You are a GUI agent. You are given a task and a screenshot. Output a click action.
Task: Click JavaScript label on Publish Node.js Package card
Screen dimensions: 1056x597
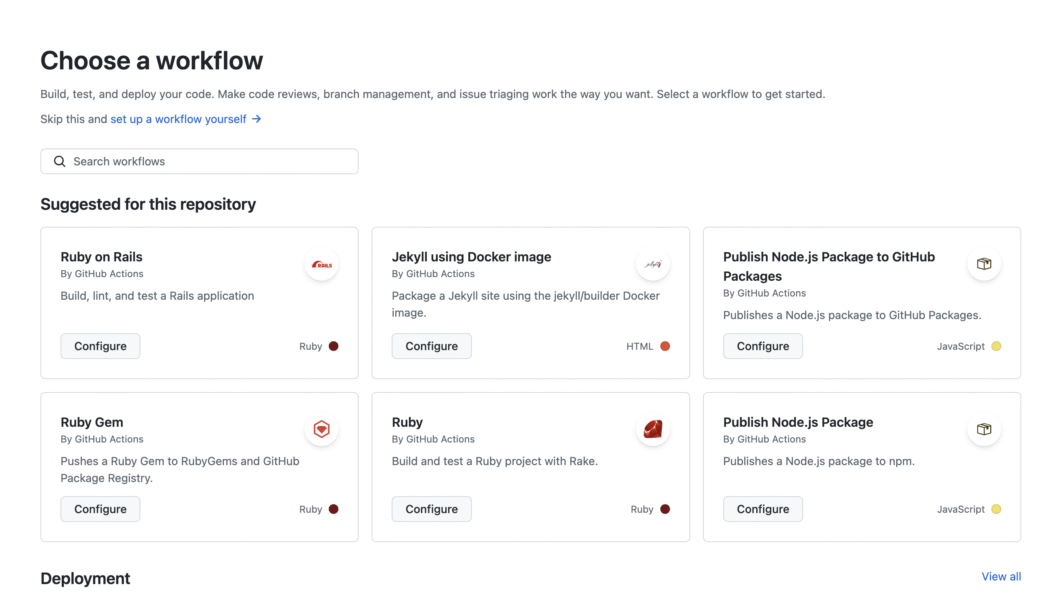[x=960, y=509]
